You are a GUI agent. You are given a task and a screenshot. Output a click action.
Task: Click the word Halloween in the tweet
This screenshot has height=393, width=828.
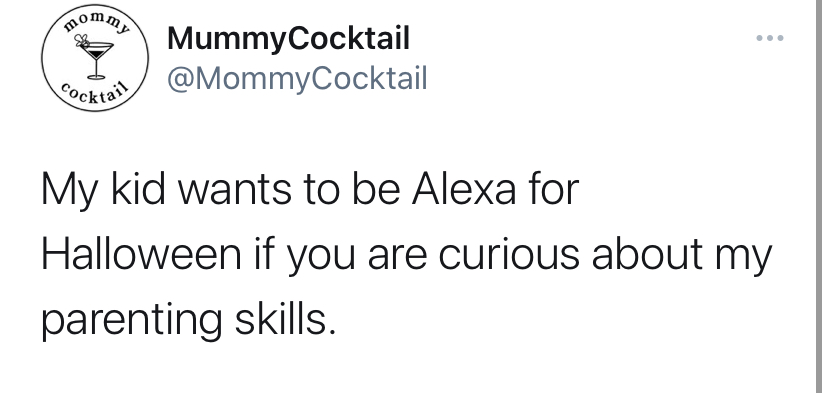141,255
